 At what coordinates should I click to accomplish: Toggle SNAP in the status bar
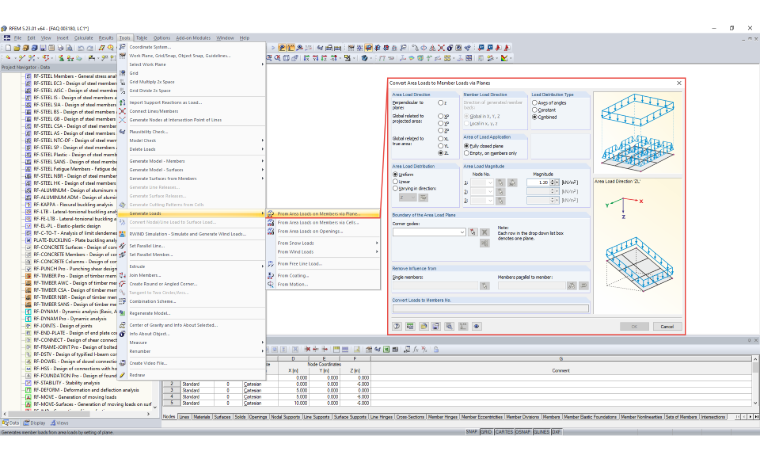coord(471,432)
